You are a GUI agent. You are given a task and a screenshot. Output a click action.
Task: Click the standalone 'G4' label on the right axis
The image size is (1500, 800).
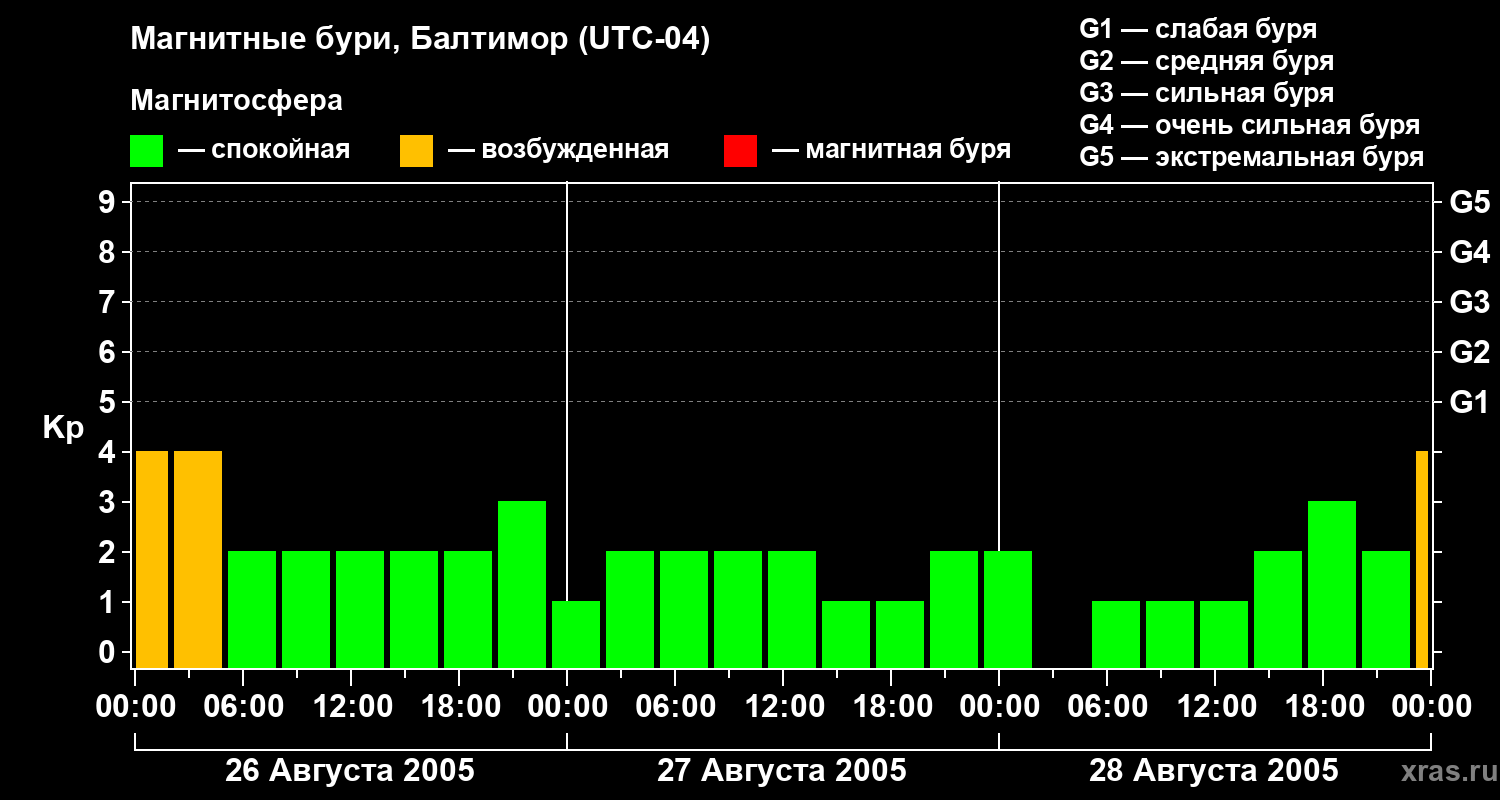1469,252
